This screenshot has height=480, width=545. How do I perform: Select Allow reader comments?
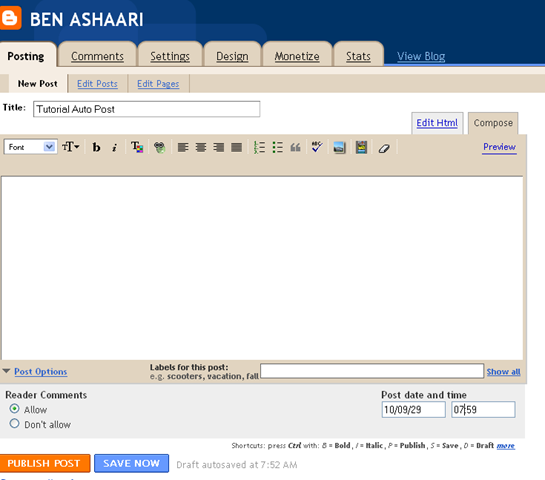[x=14, y=408]
